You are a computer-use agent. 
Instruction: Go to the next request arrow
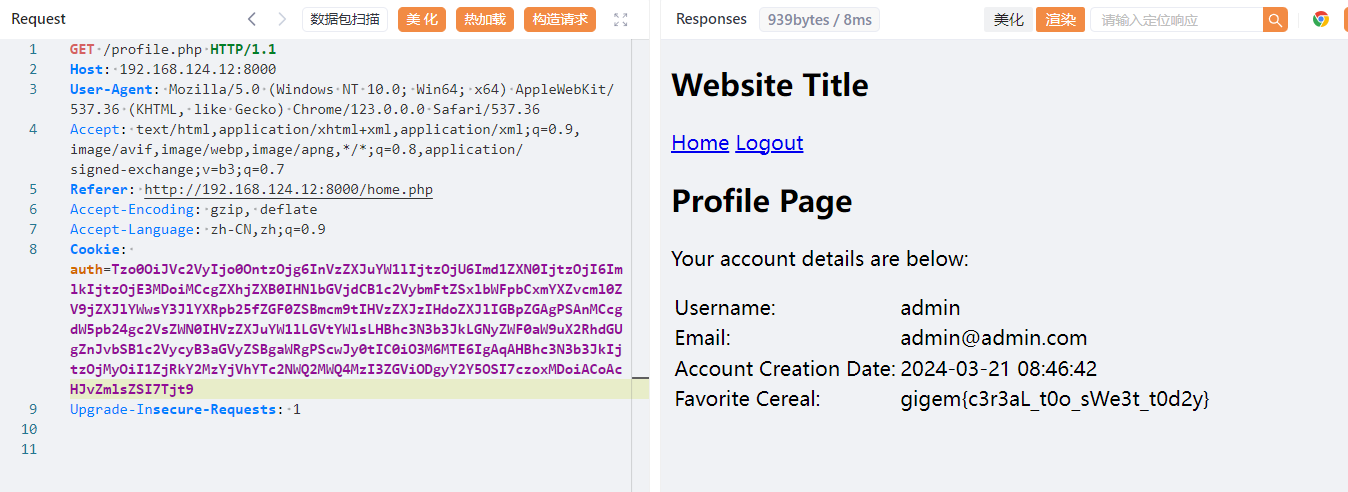tap(282, 19)
